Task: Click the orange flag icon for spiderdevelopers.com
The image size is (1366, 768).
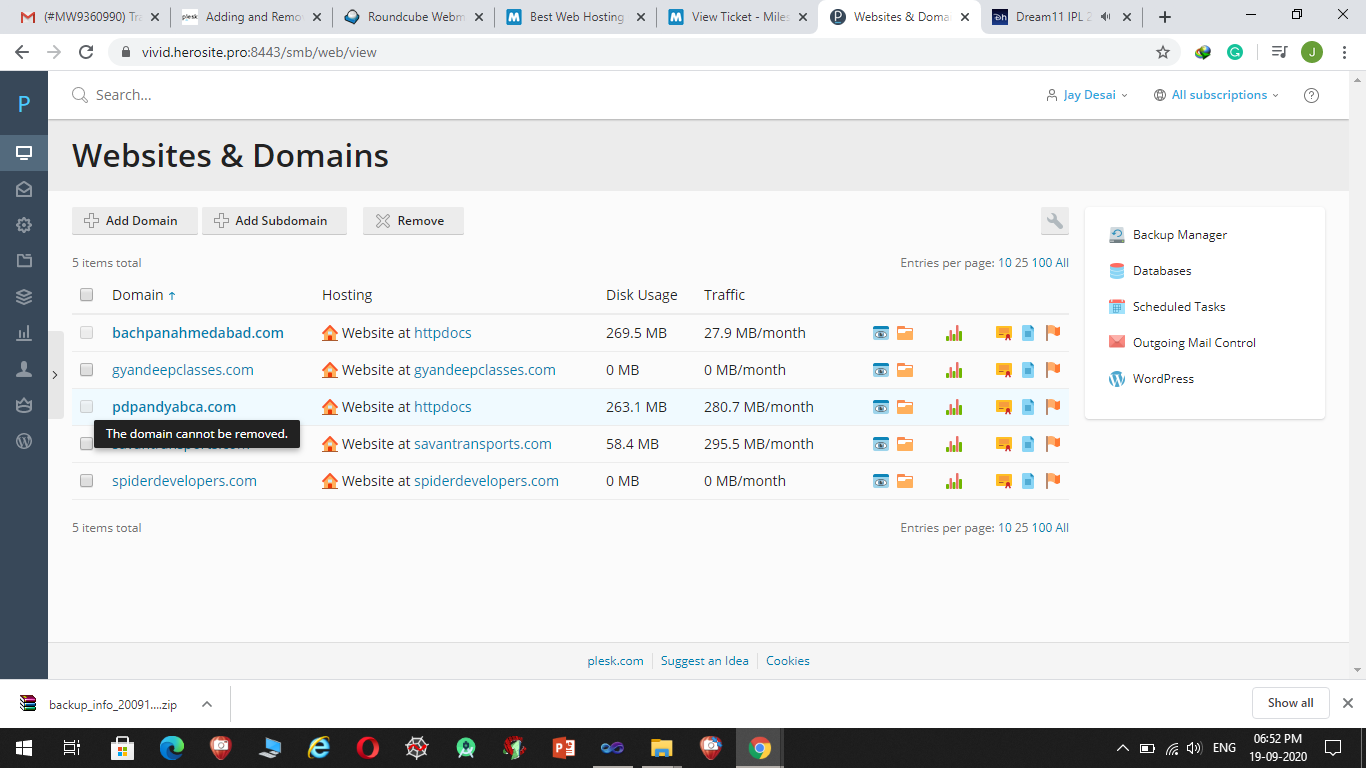Action: coord(1052,481)
